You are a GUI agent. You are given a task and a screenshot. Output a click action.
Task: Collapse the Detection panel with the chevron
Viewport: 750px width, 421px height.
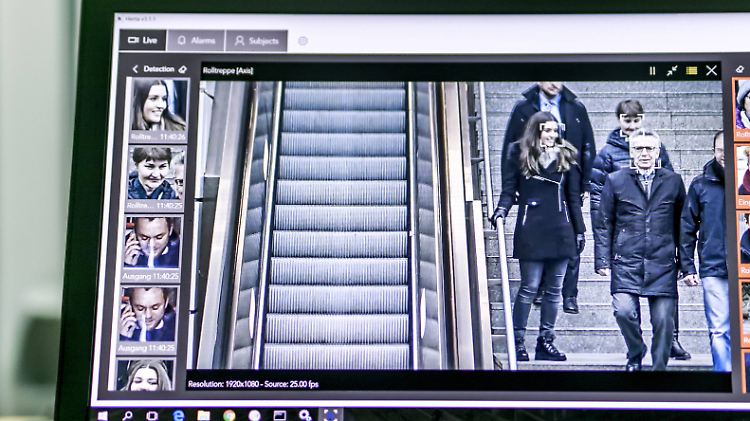tap(135, 69)
